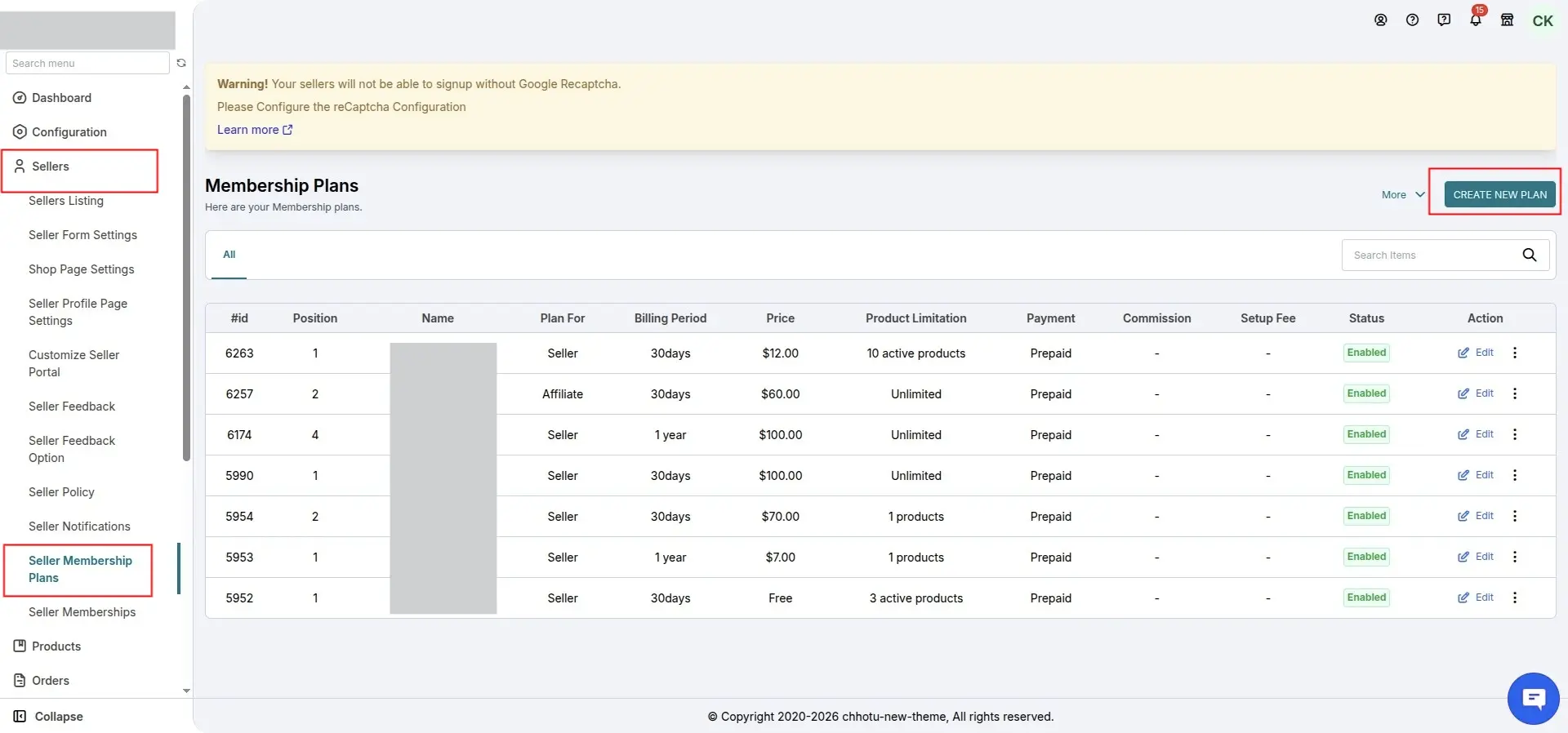Go to Seller Memberships
1568x733 pixels.
click(x=82, y=612)
